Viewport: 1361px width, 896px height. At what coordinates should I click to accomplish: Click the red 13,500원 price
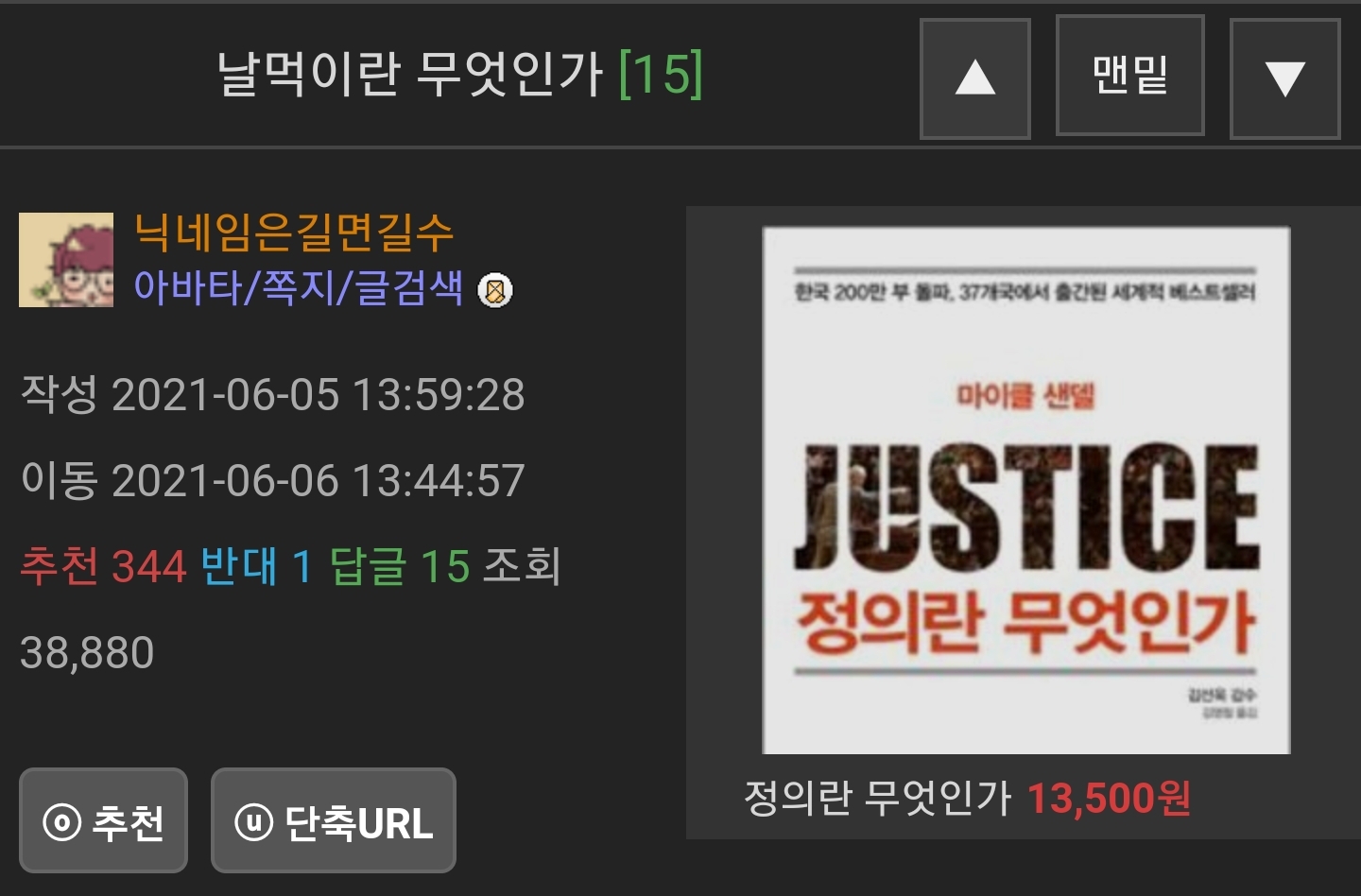(1109, 798)
